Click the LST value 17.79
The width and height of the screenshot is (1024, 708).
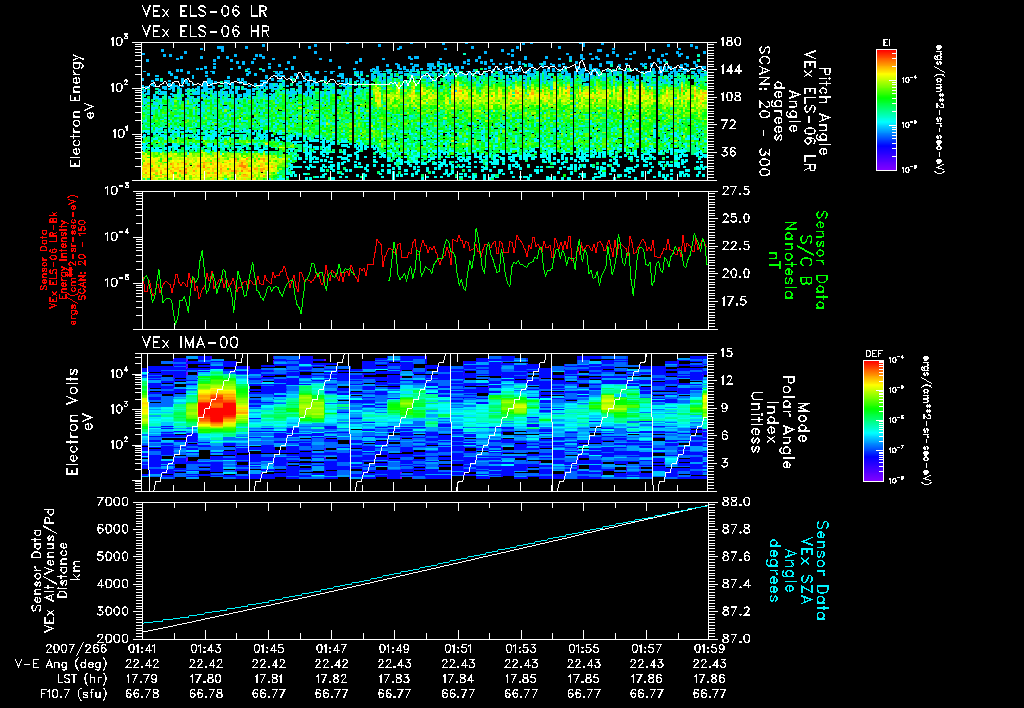(x=142, y=679)
